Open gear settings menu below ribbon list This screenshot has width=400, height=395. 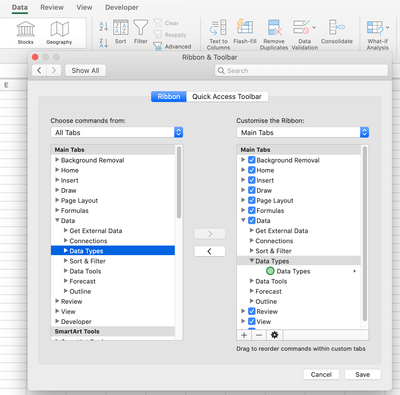pos(274,335)
